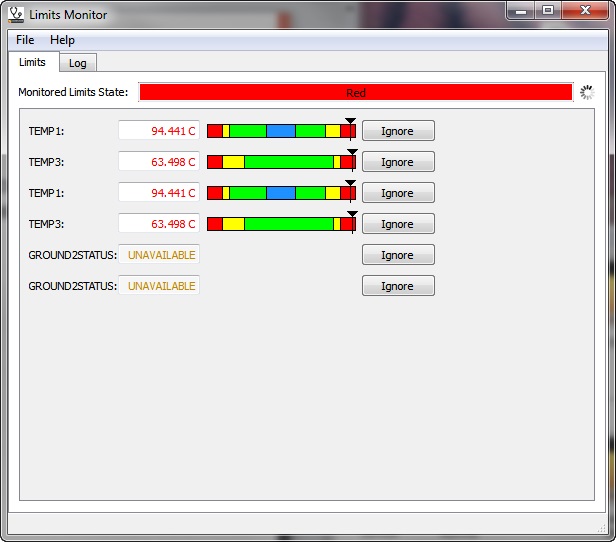The image size is (616, 542).
Task: Click first GROUND2STATUS UNAVAILABLE field
Action: [159, 255]
